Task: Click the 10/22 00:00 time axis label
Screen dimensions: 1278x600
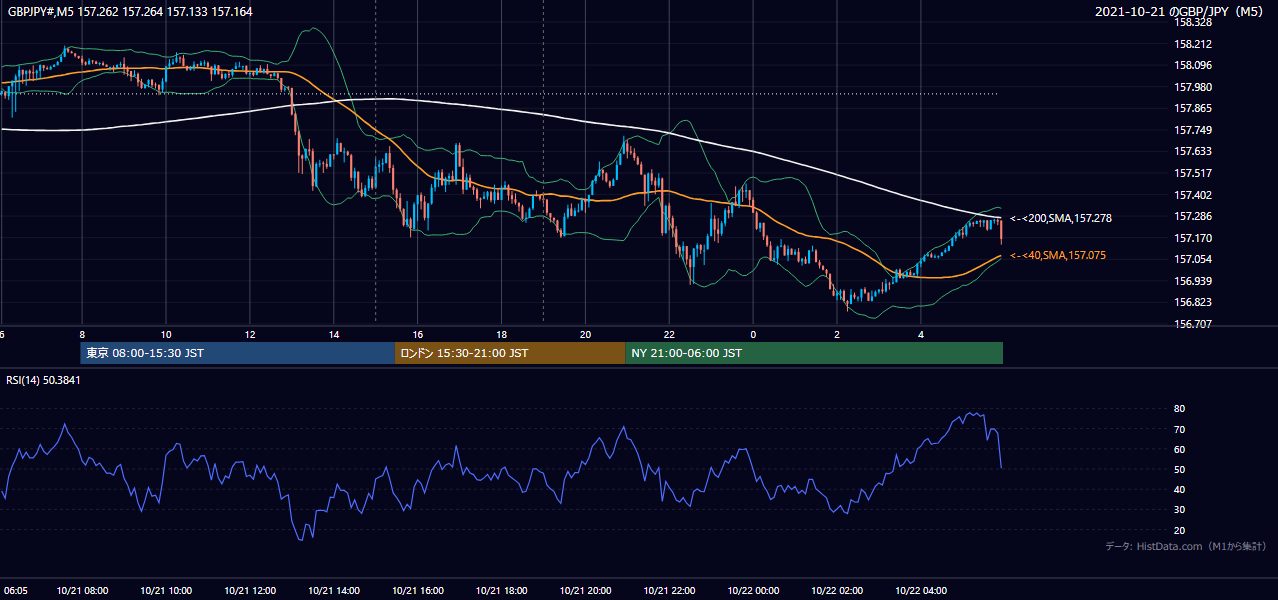Action: point(753,591)
